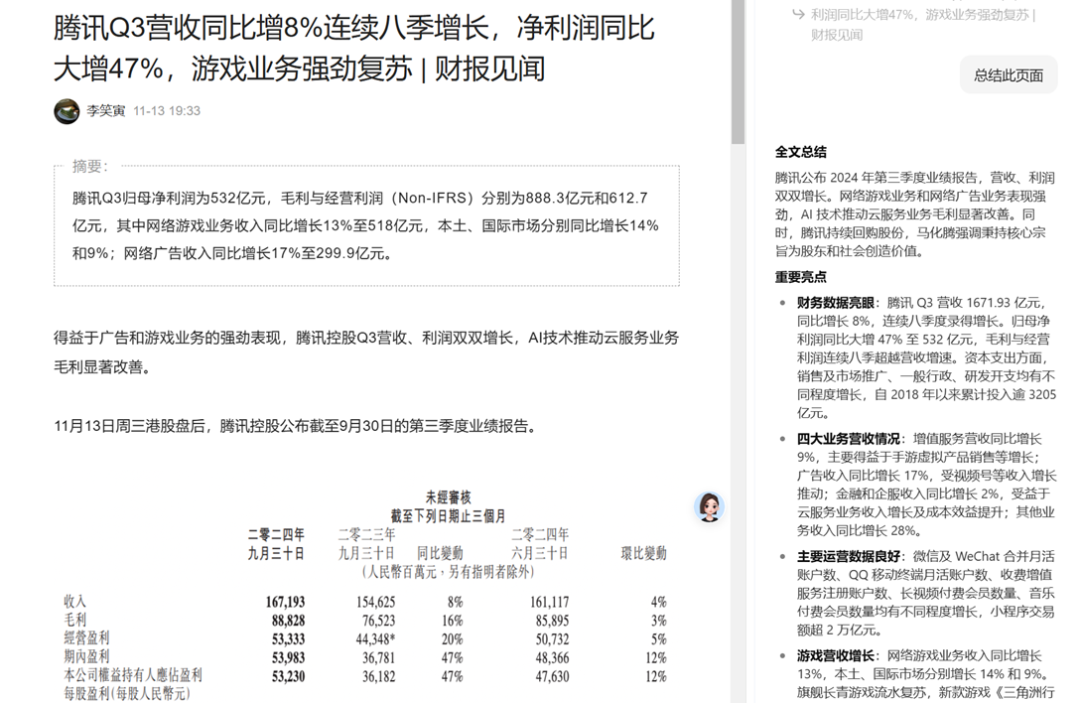Click the 全文总结 heading
The image size is (1080, 703).
click(800, 152)
